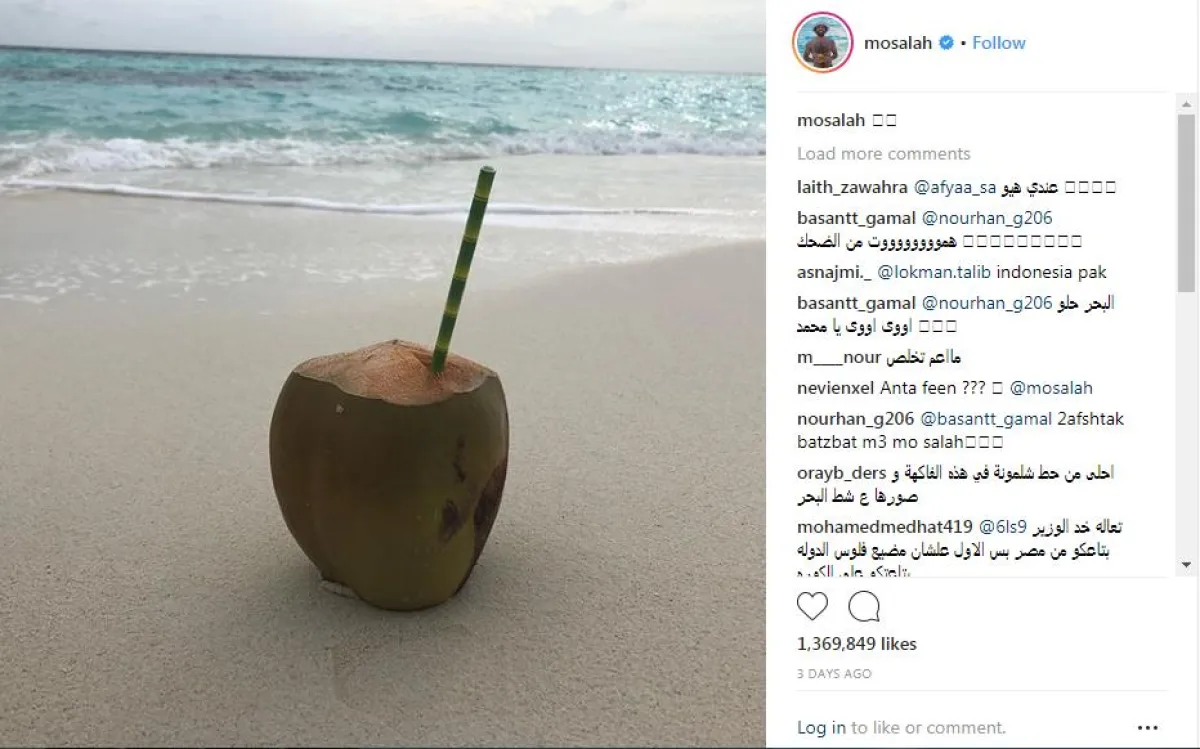Open the @afyaa_sa mention

(956, 187)
